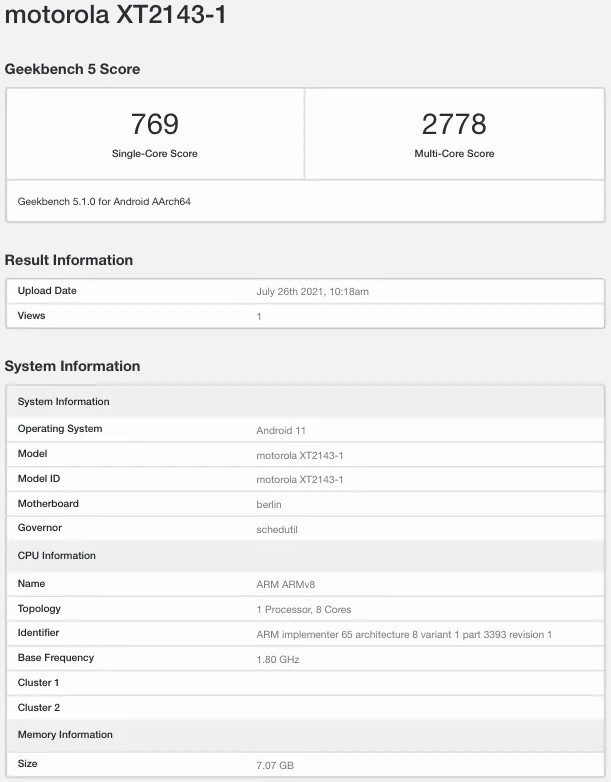Image resolution: width=611 pixels, height=782 pixels.
Task: Select the ARM implementer 65 identifier value
Action: pos(404,634)
